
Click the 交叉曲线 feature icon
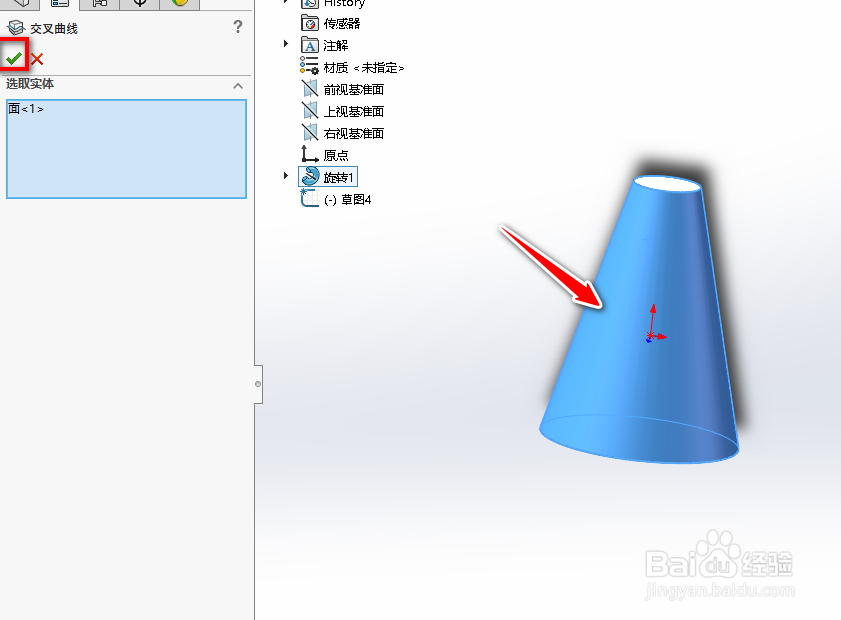point(17,27)
